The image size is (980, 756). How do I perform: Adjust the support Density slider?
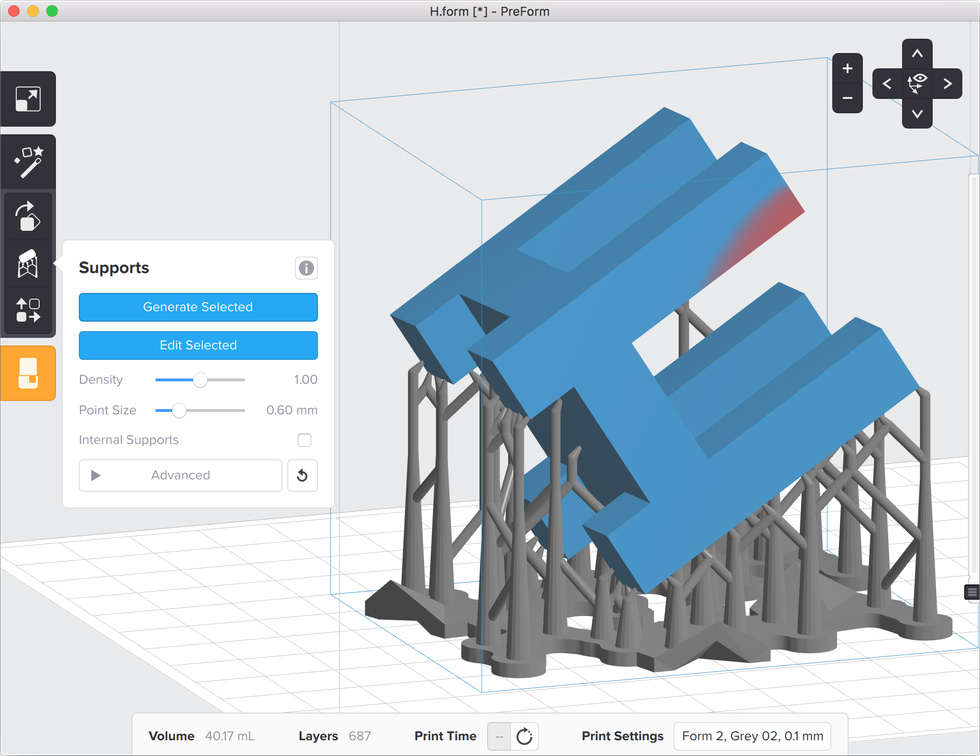199,380
